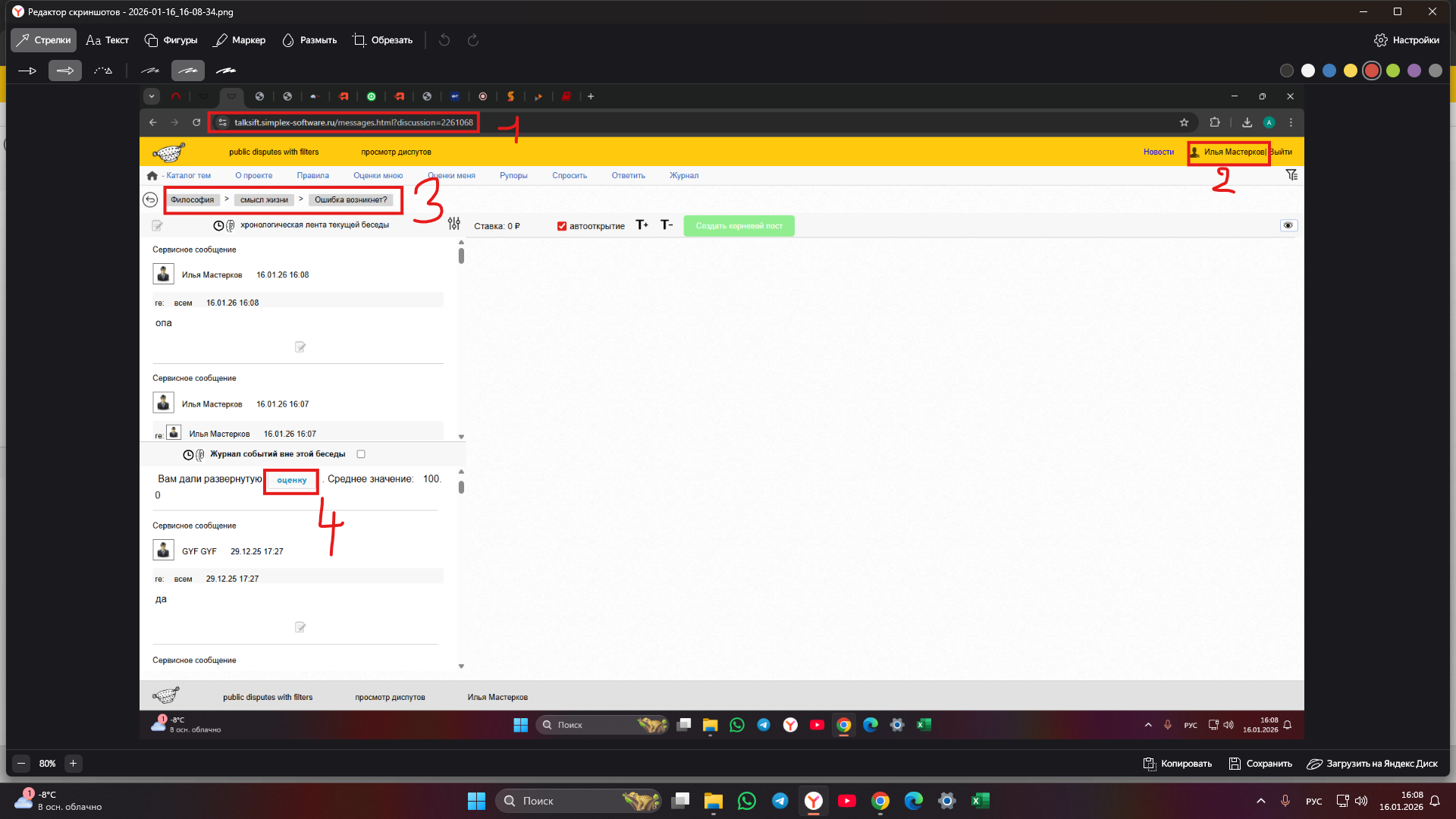The image size is (1456, 819).
Task: Decrease zoom with the minus button
Action: point(21,764)
